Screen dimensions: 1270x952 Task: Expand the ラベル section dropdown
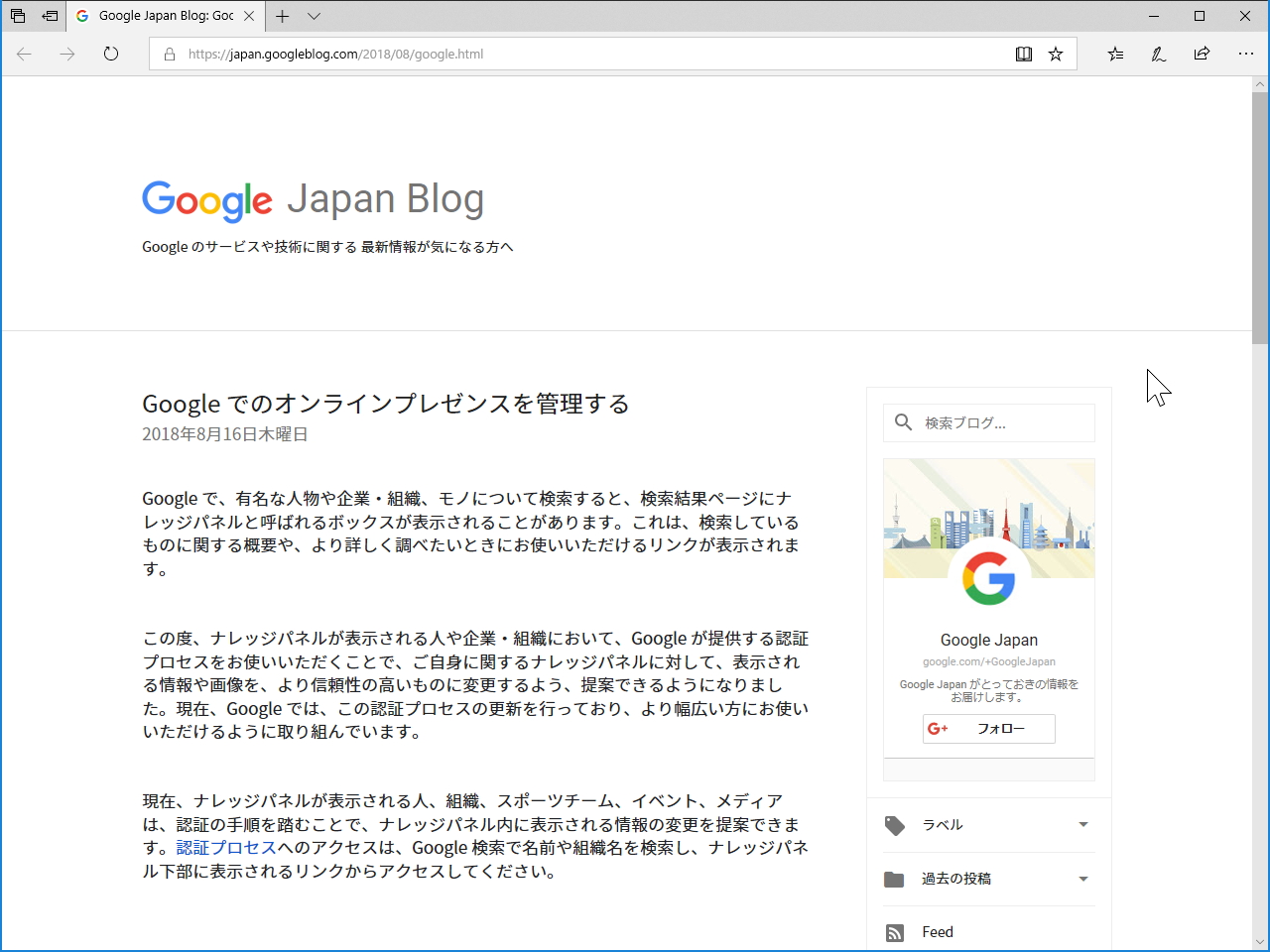click(x=1083, y=825)
